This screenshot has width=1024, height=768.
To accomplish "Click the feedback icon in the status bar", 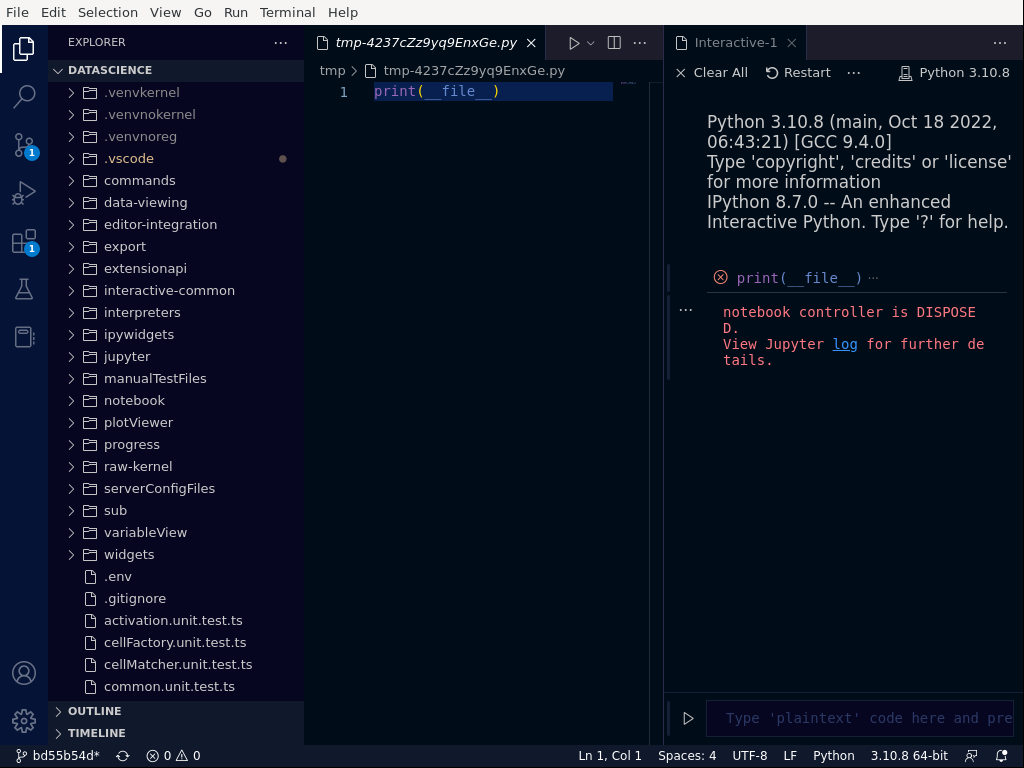I will tap(971, 756).
